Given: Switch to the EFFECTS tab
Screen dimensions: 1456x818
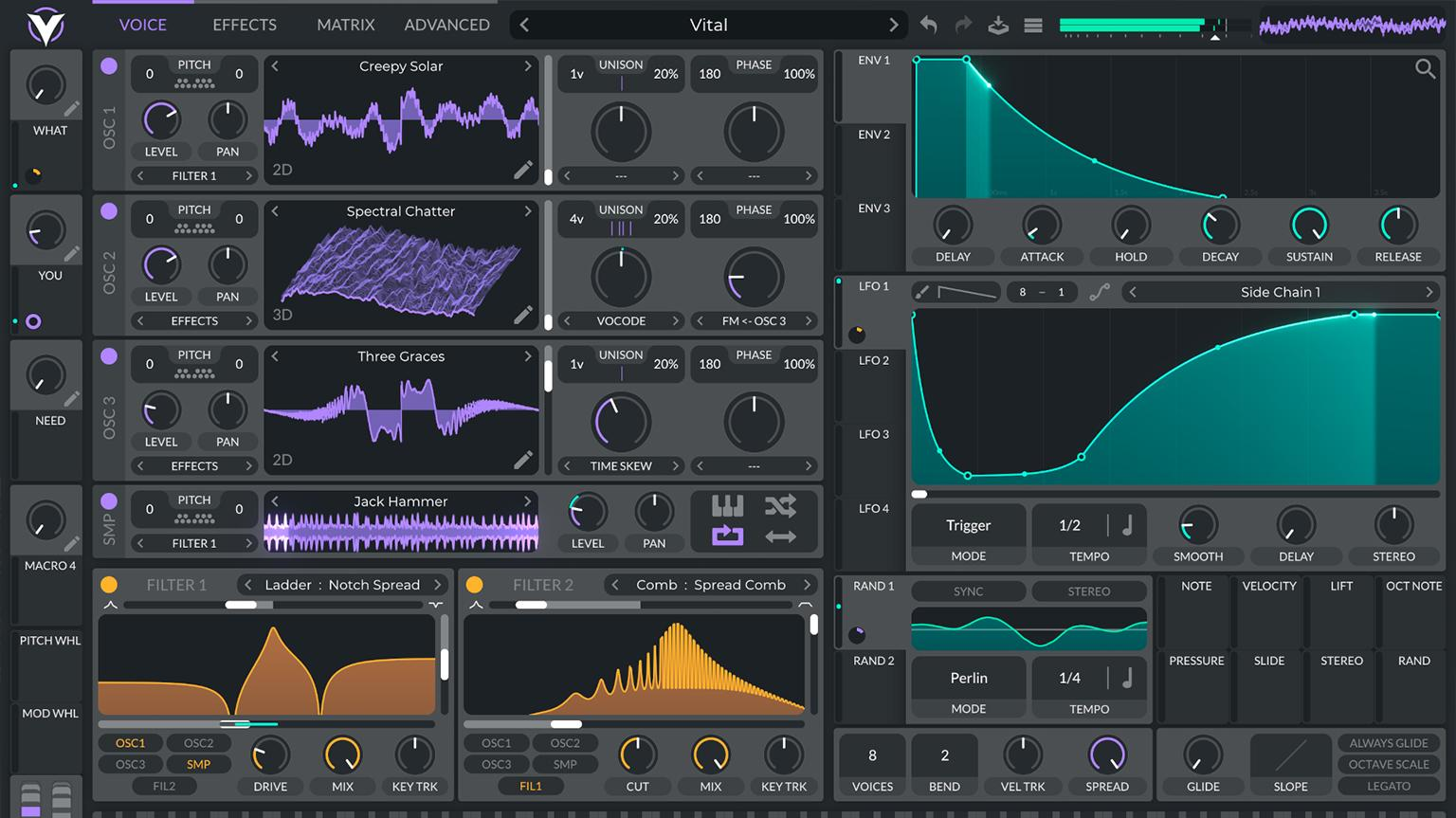Looking at the screenshot, I should click(x=245, y=26).
